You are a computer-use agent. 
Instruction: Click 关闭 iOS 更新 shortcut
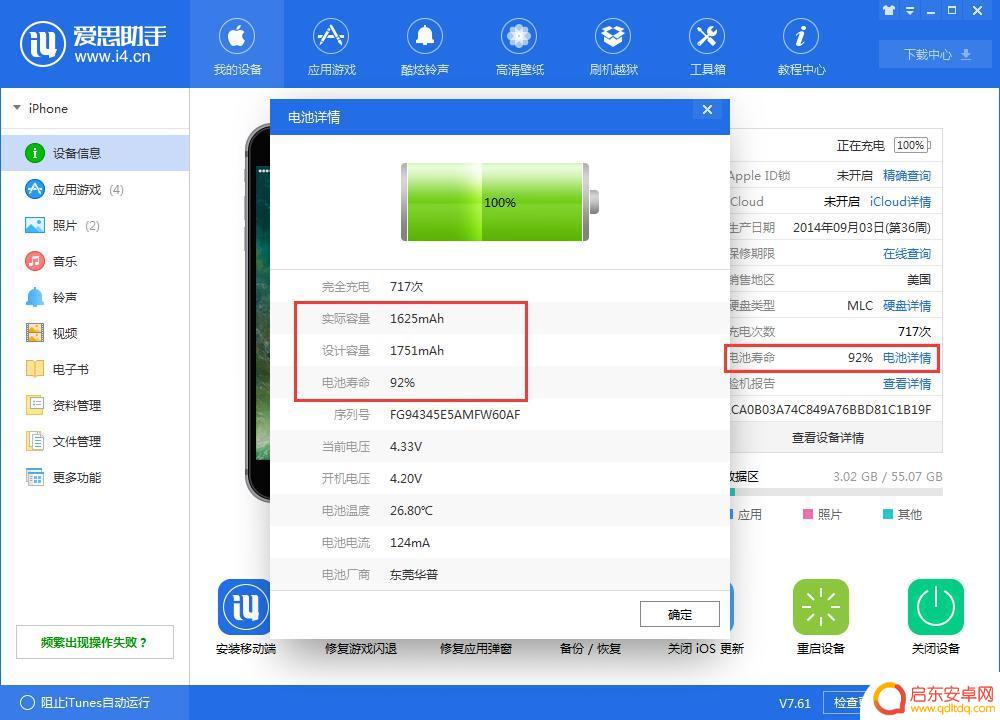pos(705,649)
